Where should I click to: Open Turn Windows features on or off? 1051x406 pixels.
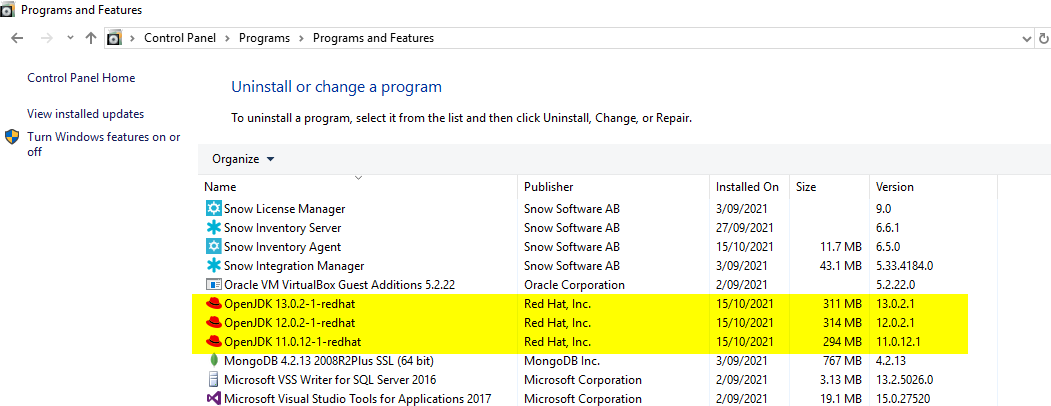[x=103, y=144]
